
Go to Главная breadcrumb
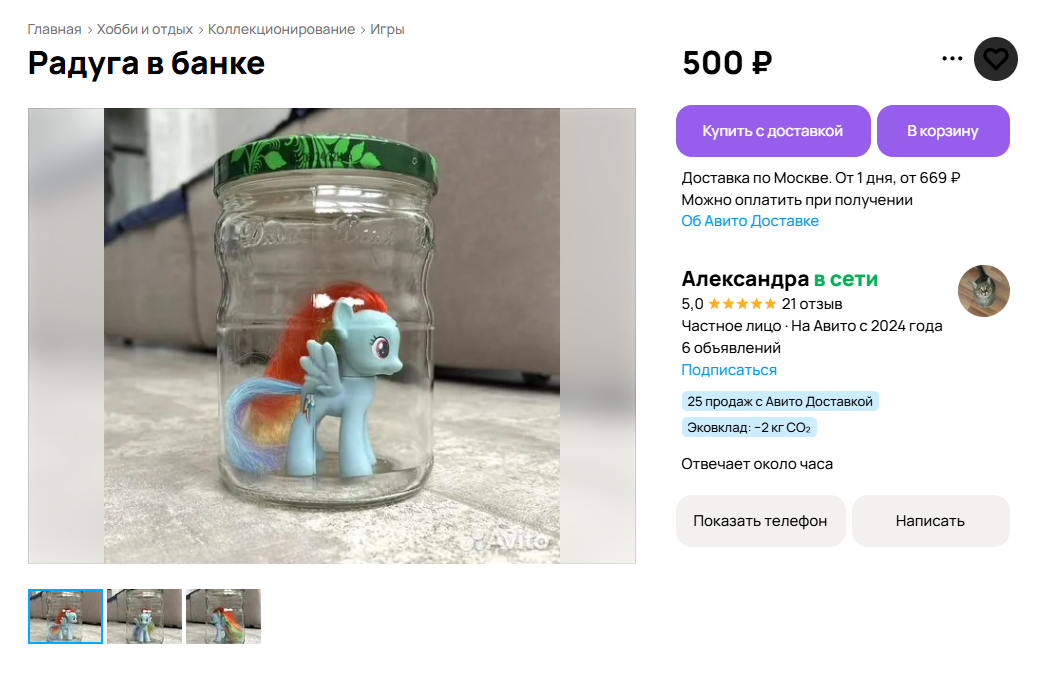(x=54, y=29)
